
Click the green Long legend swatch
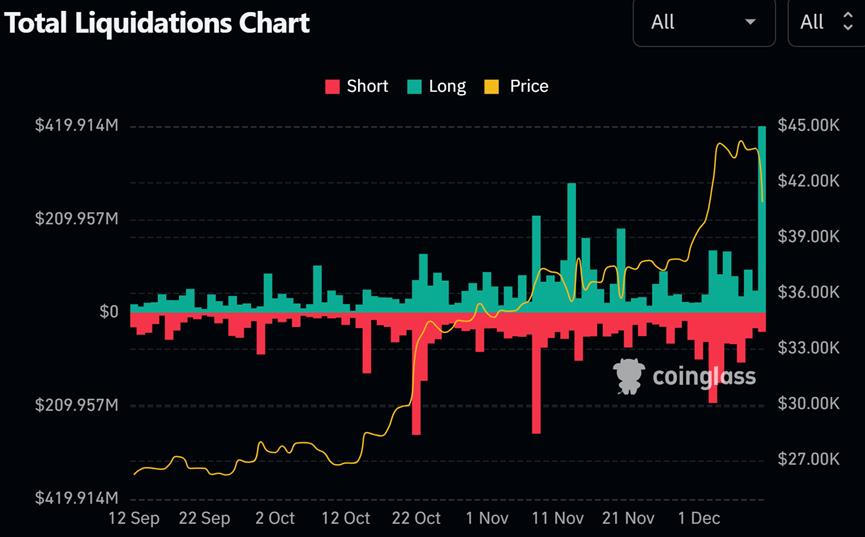414,87
